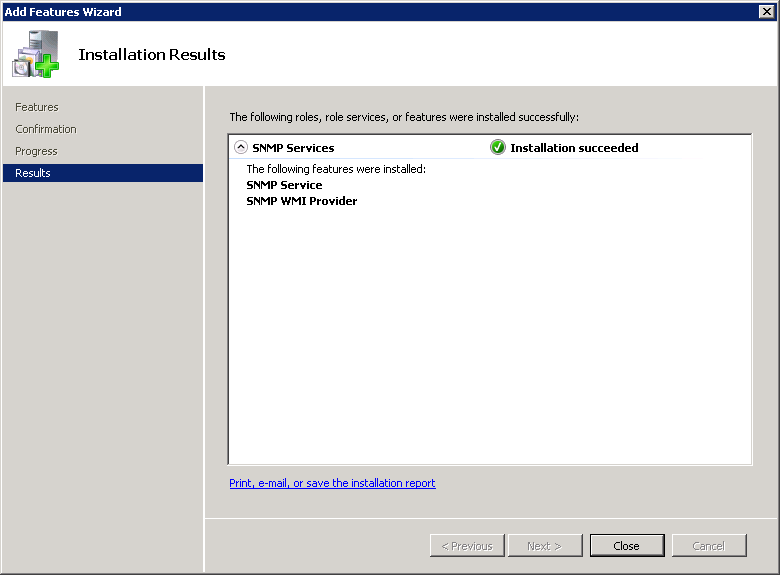Select the Progress step in sidebar
The width and height of the screenshot is (780, 575).
[x=36, y=151]
